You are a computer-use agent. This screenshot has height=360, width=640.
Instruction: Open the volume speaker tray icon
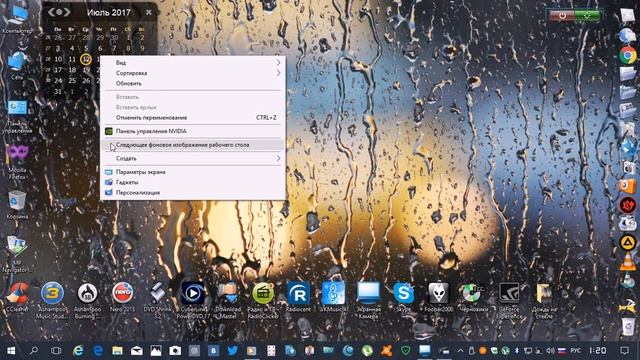point(550,351)
